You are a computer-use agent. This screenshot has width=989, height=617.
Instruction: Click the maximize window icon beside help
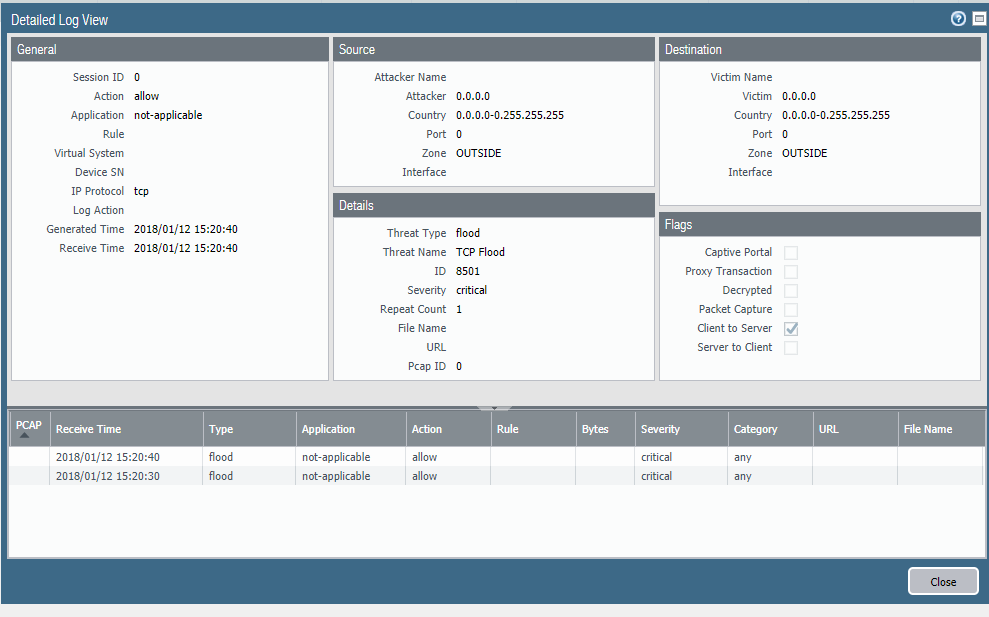[979, 19]
